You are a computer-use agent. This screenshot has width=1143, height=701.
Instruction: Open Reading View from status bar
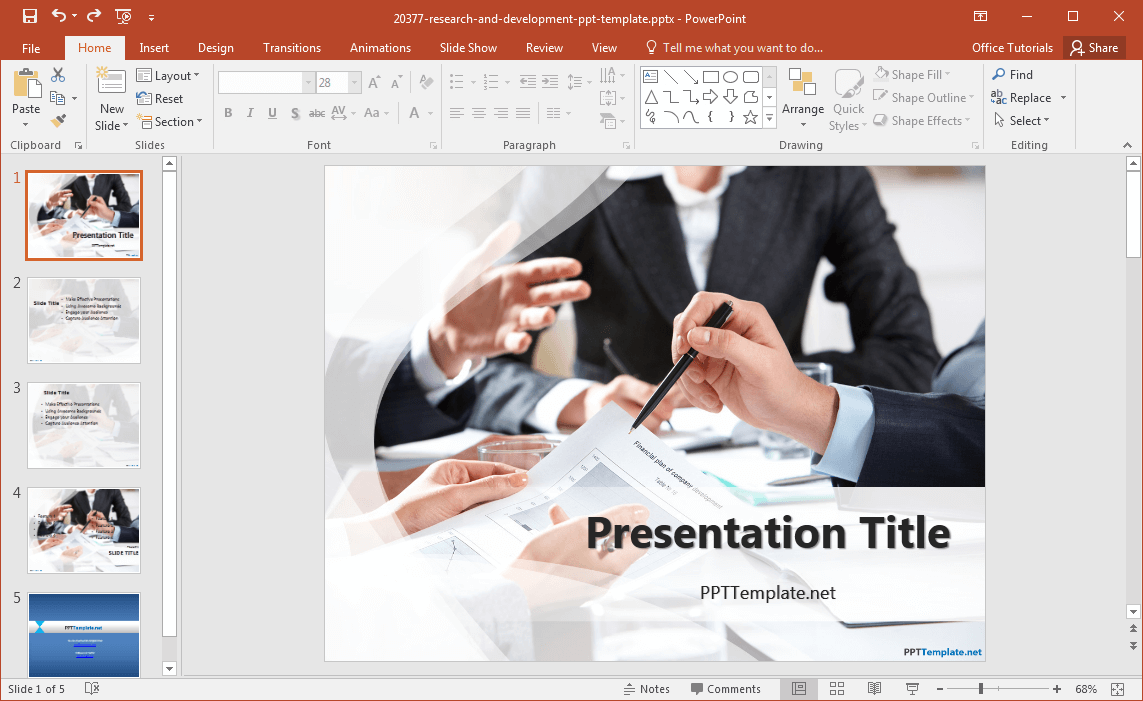(874, 689)
